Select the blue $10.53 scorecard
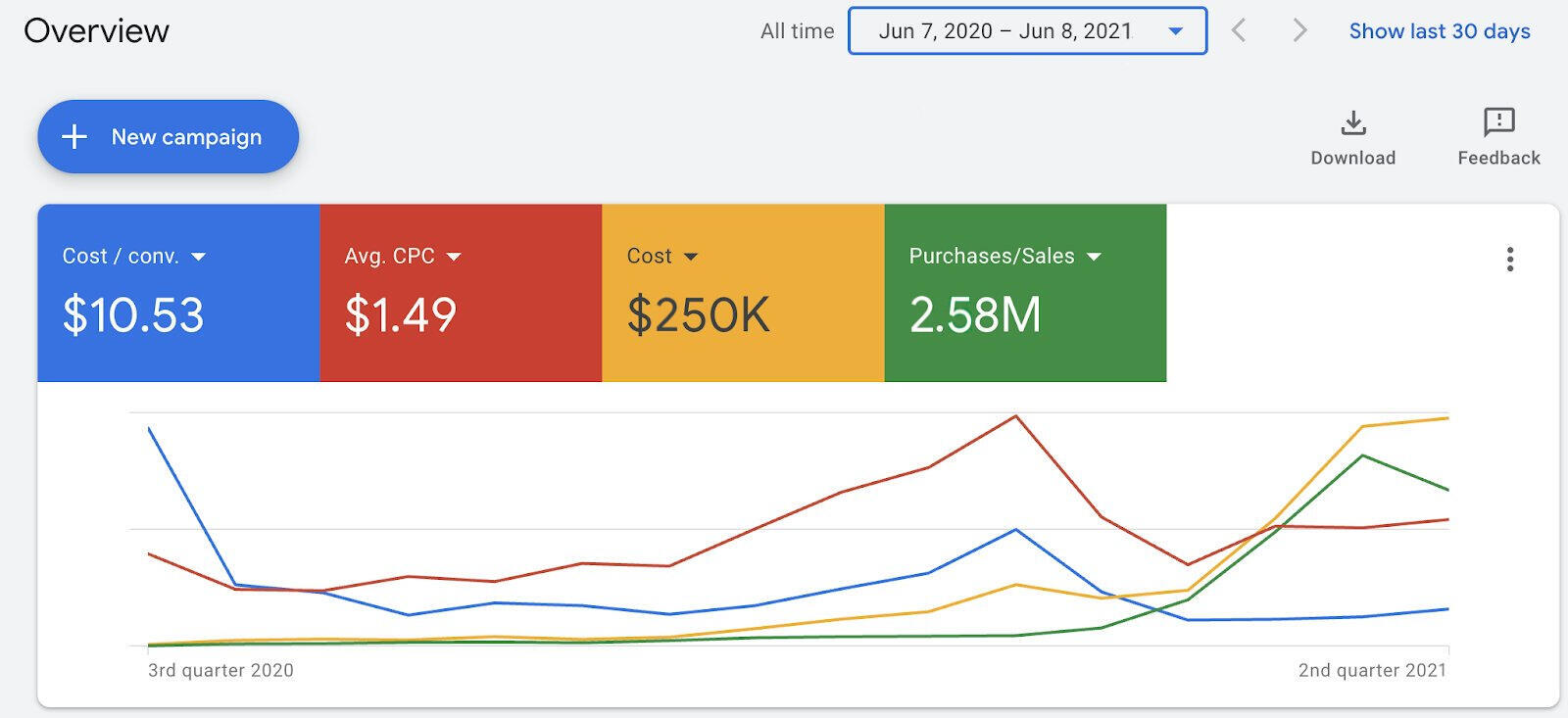Screen dimensions: 1568x718 (178, 293)
